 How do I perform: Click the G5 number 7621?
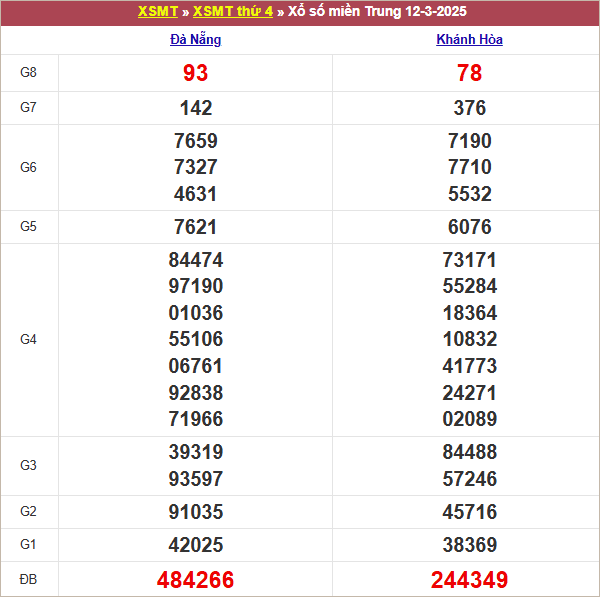tap(196, 227)
